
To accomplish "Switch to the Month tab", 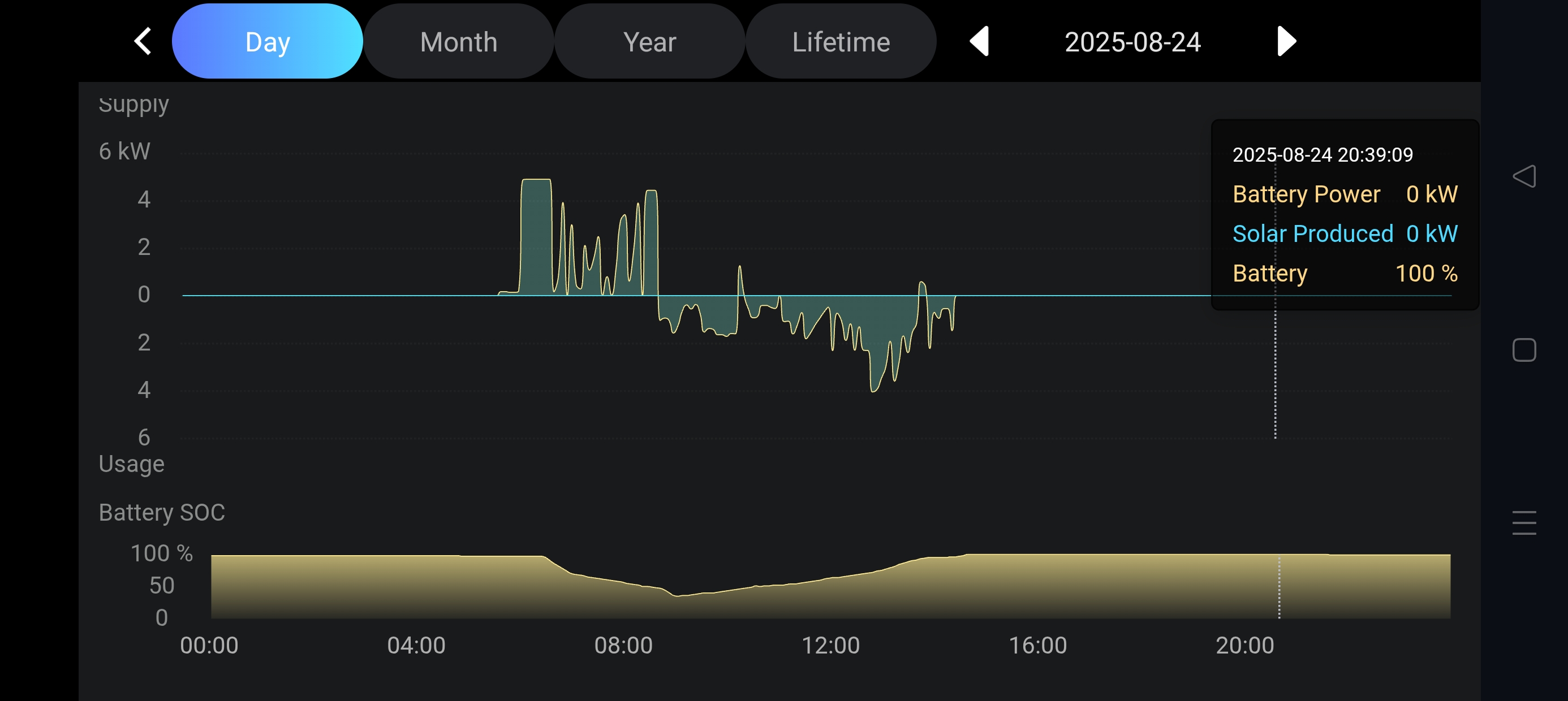I will click(458, 41).
